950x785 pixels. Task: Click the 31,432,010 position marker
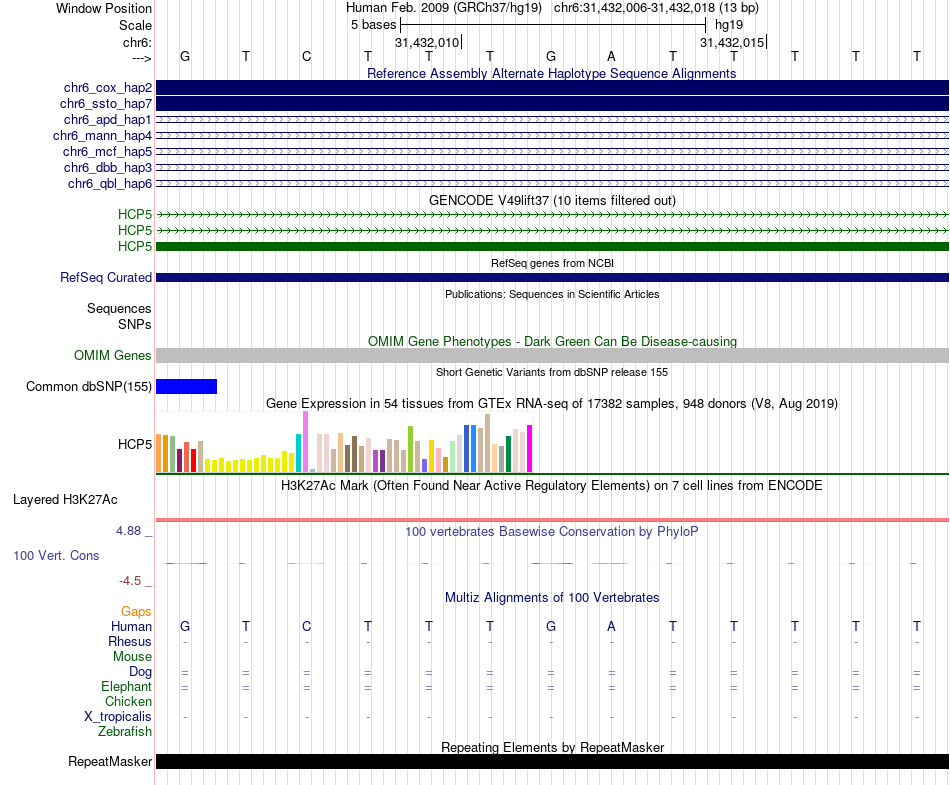[x=428, y=42]
